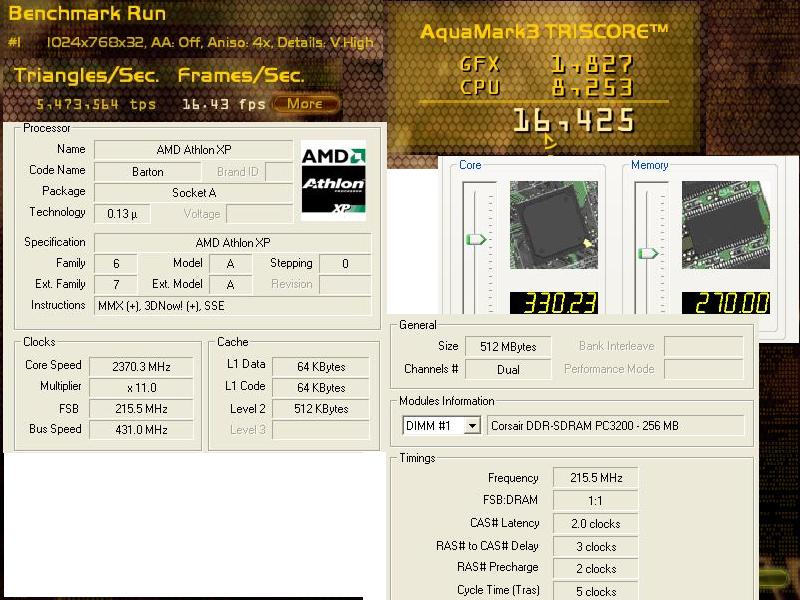The image size is (800, 600).
Task: Click the FSB value 215.5 MHz in Clocks
Action: (141, 409)
